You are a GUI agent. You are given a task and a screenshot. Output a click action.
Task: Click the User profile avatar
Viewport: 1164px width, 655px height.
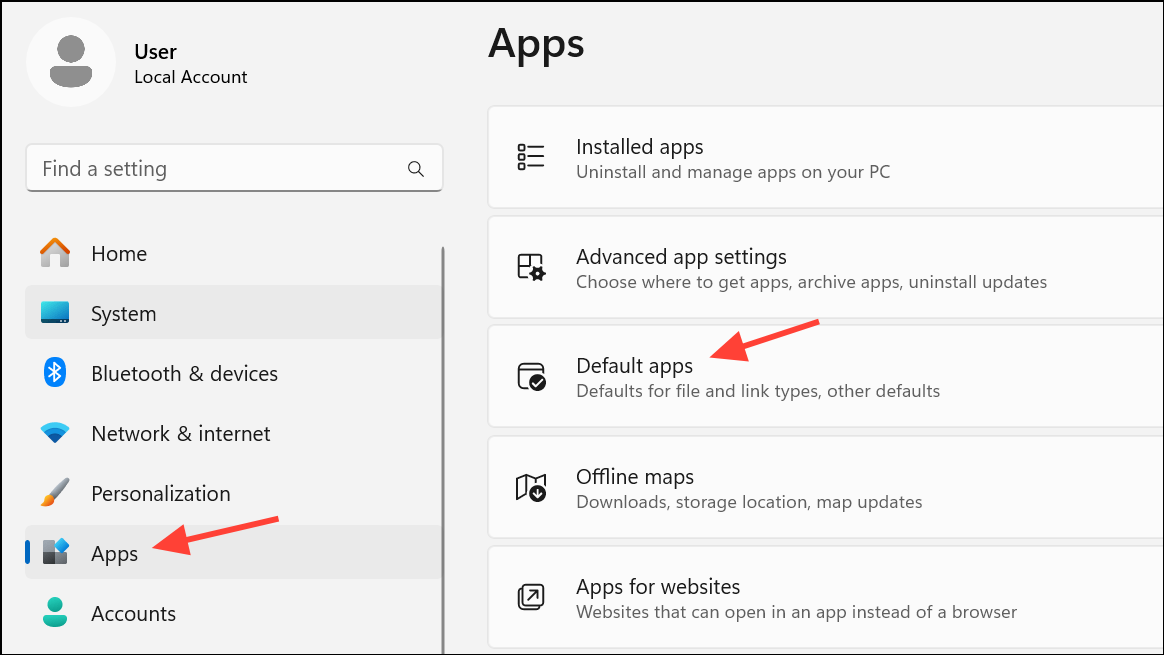pos(71,61)
